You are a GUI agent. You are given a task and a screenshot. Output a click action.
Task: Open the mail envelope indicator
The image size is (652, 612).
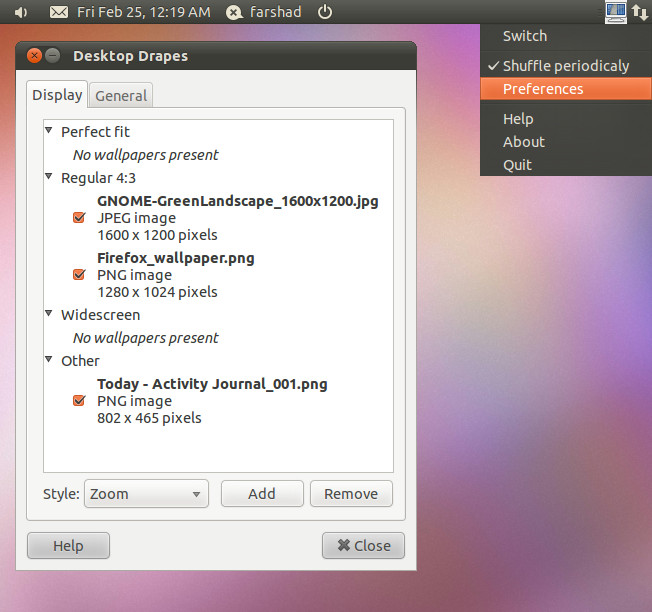59,12
